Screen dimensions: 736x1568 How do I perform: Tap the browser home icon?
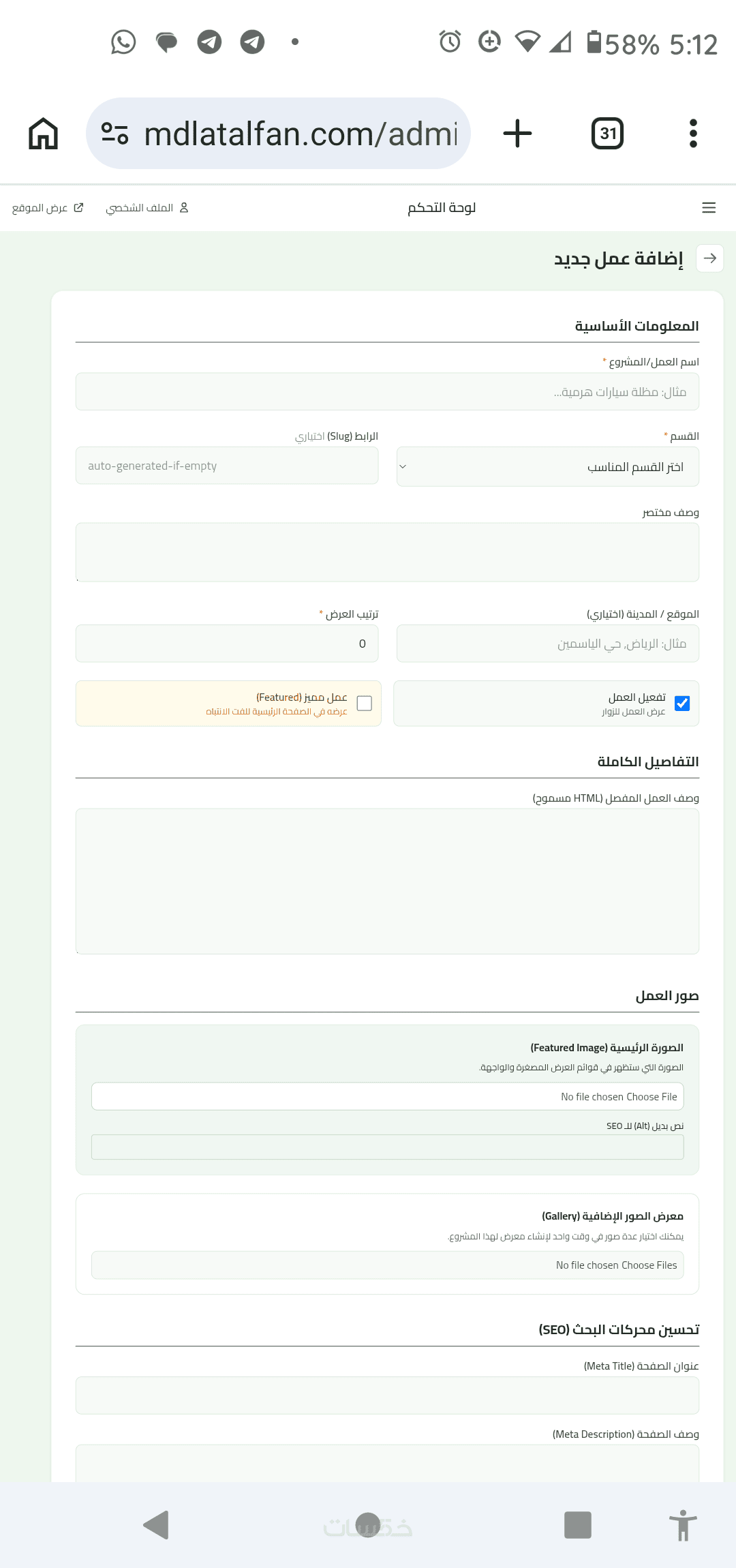point(44,134)
